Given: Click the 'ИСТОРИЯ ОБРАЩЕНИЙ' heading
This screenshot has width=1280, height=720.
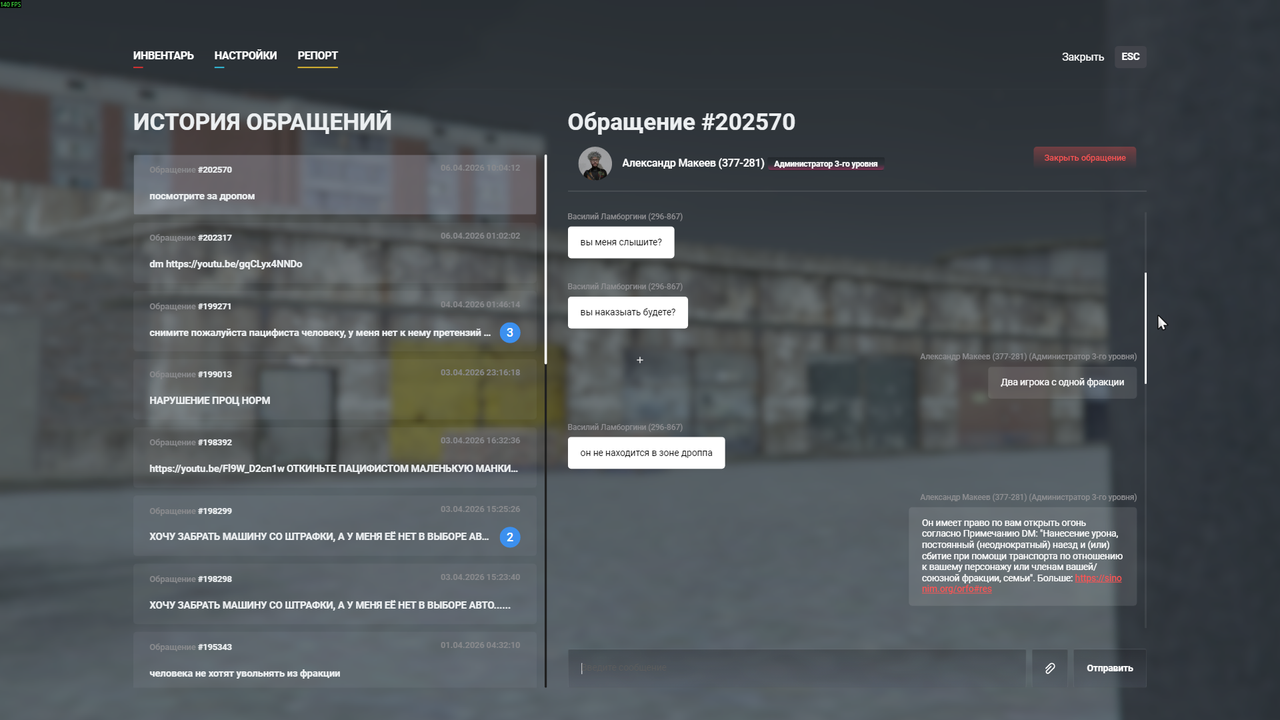Looking at the screenshot, I should pyautogui.click(x=262, y=123).
